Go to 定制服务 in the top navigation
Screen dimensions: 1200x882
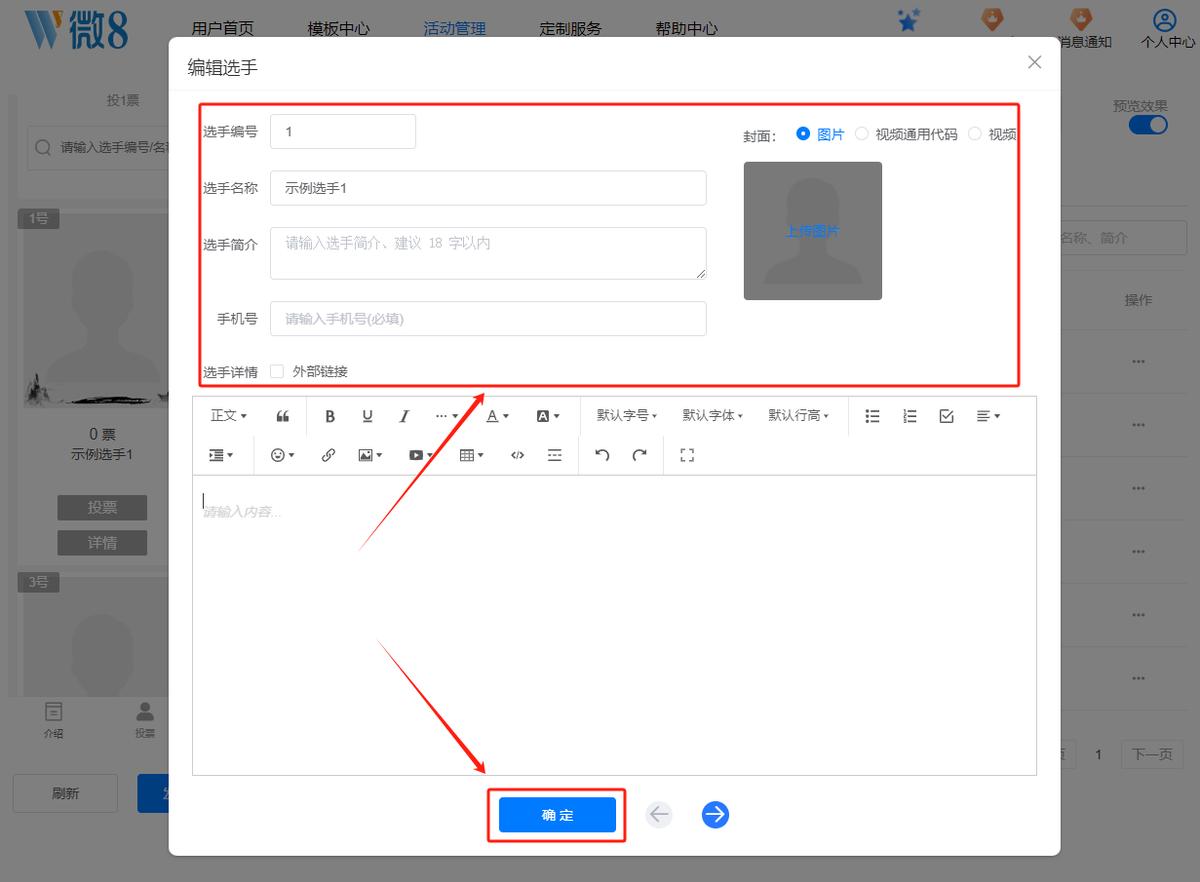pyautogui.click(x=570, y=28)
